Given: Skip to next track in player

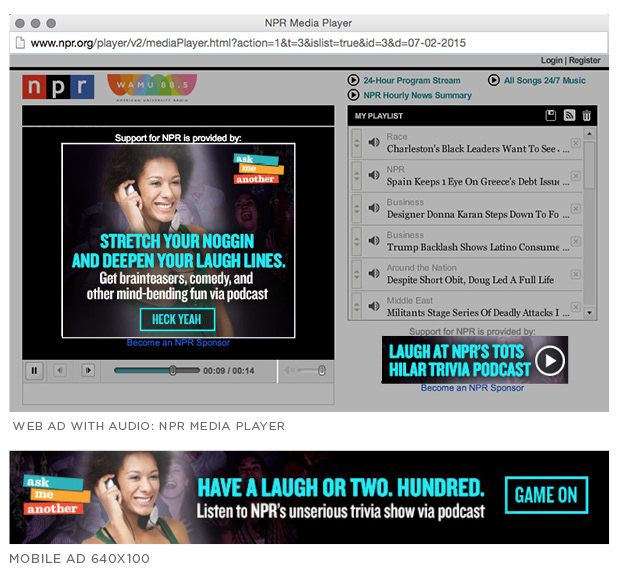Looking at the screenshot, I should (x=88, y=370).
